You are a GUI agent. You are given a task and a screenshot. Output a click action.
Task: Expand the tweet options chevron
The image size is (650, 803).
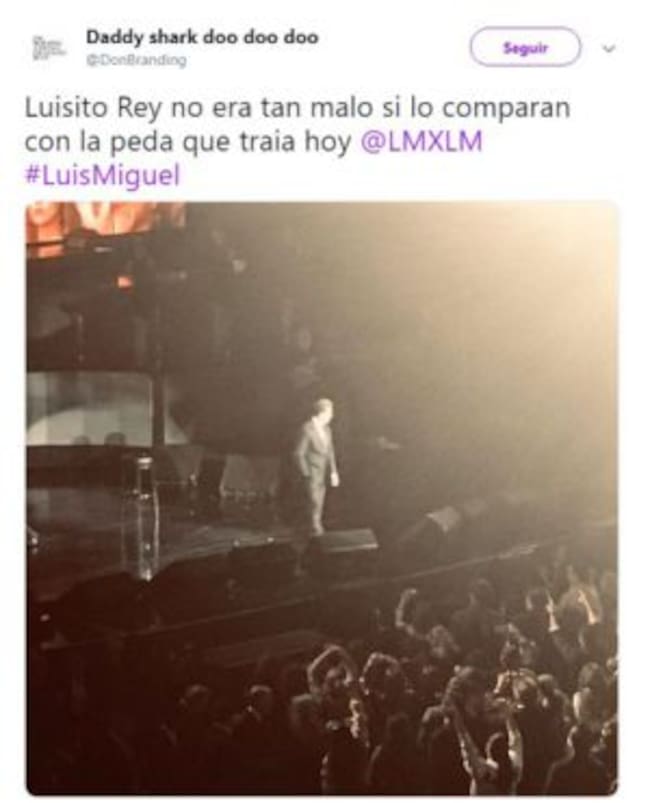pyautogui.click(x=608, y=49)
